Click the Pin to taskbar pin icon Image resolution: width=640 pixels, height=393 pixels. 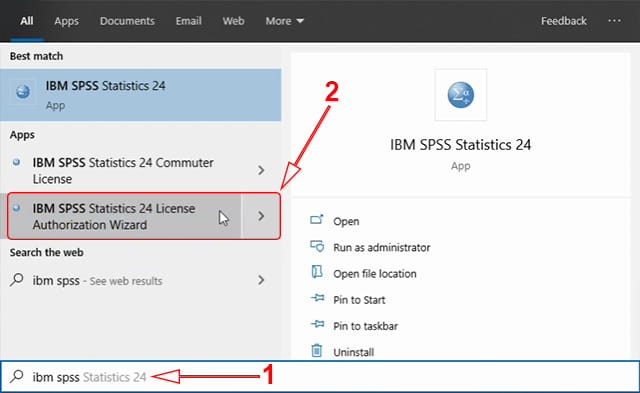tap(318, 325)
